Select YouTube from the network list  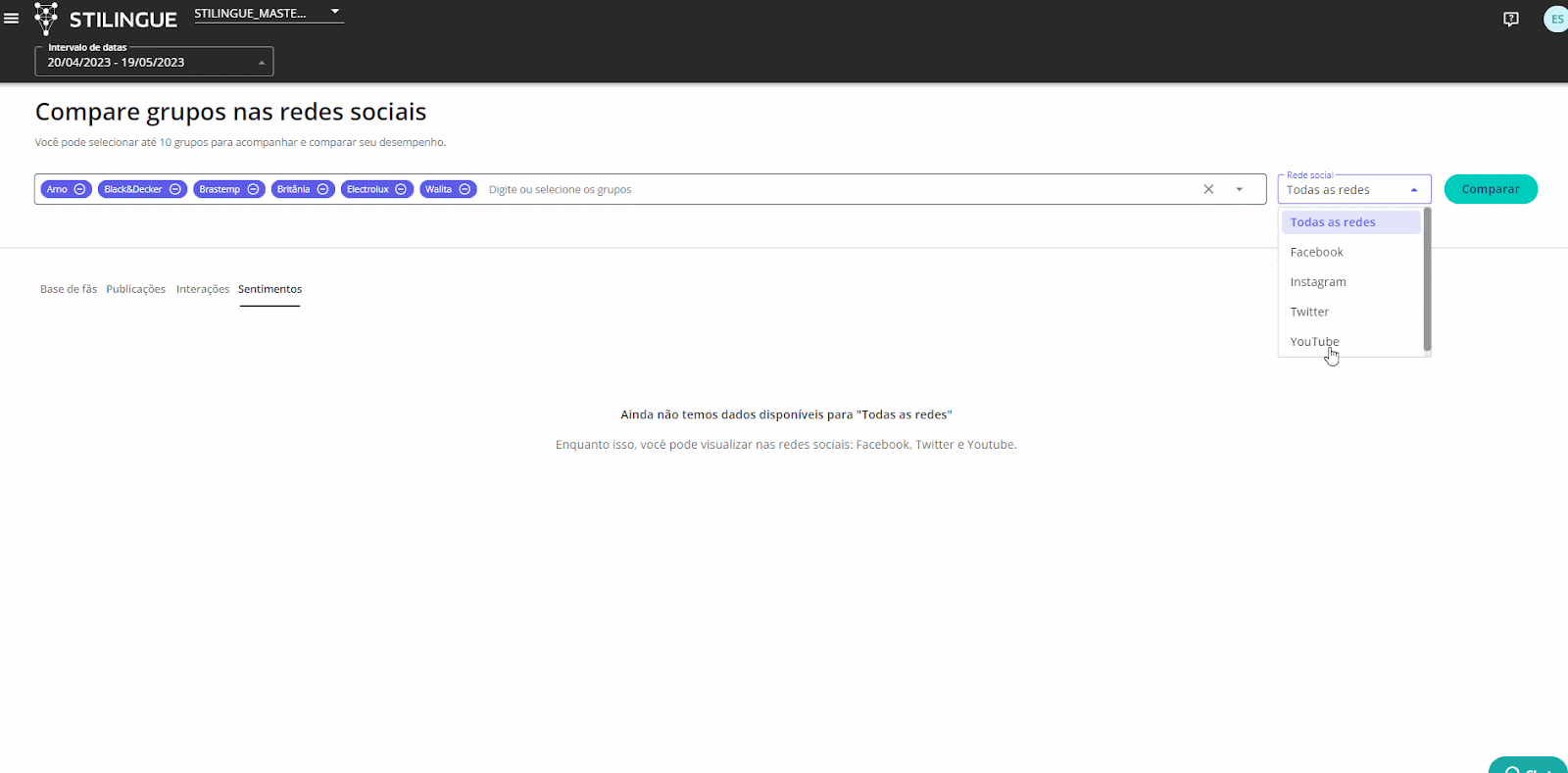1314,341
